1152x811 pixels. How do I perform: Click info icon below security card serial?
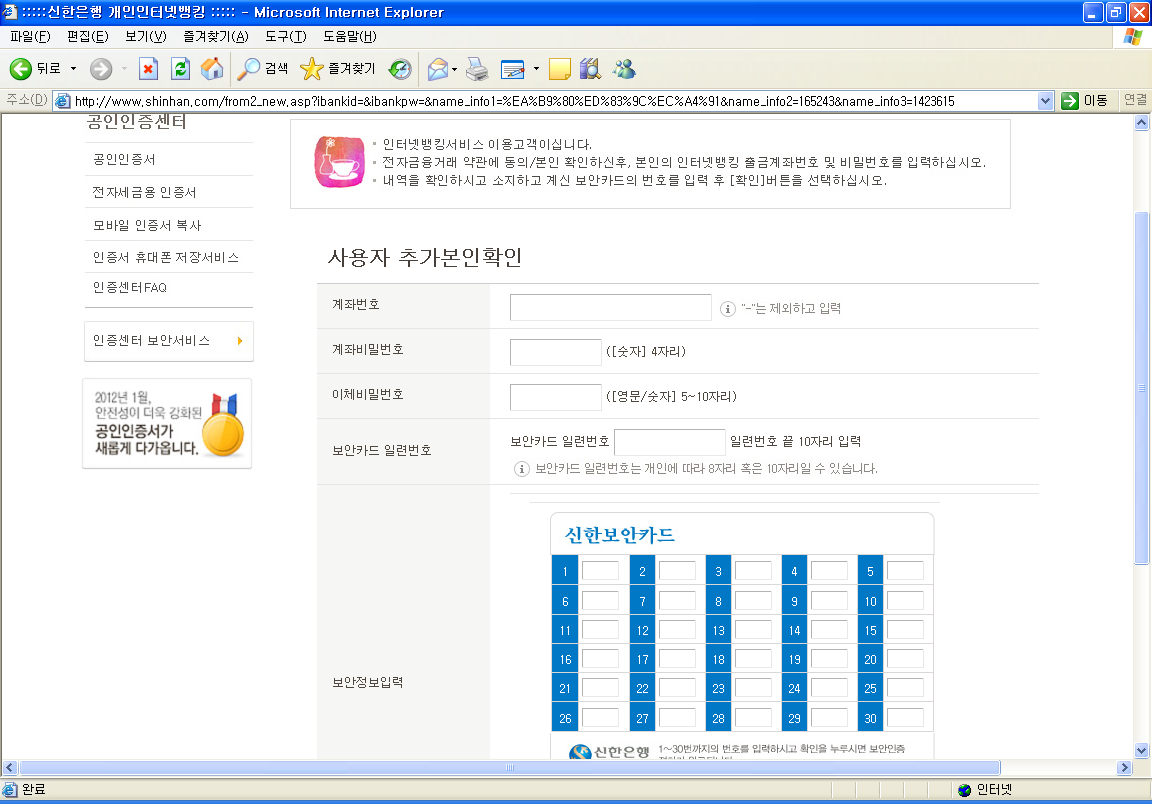522,469
